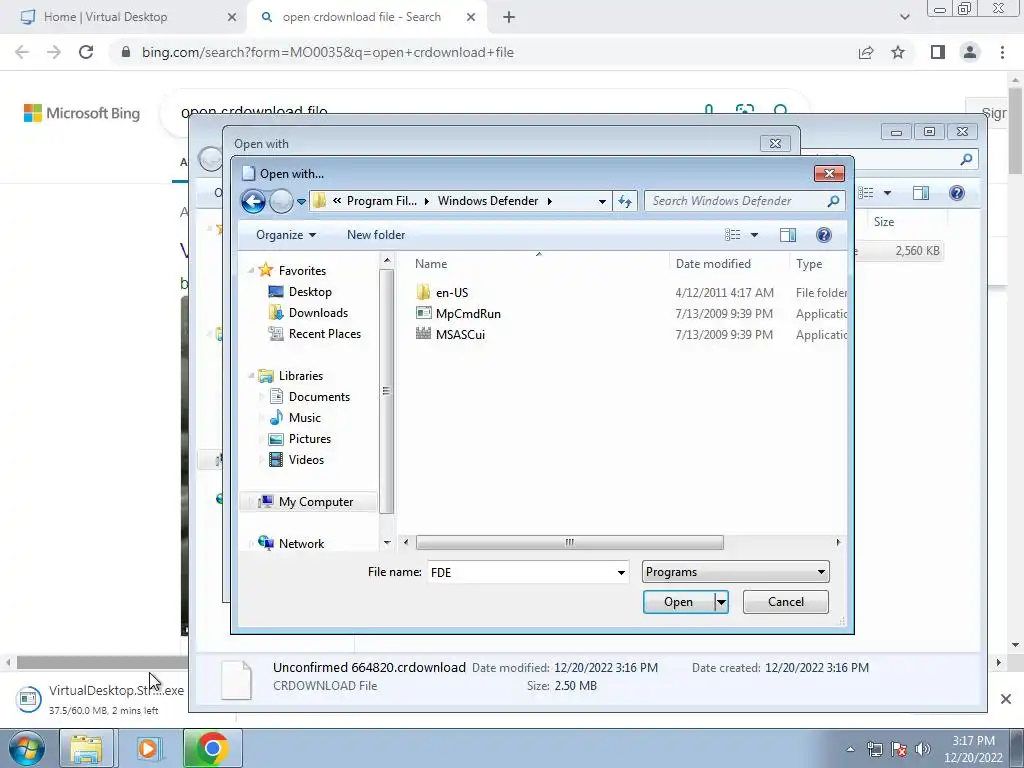Sort by Date modified column
1024x768 pixels.
[713, 264]
